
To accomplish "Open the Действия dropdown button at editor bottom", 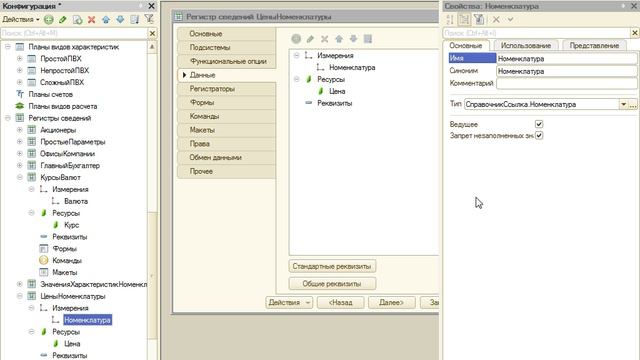I will coord(289,302).
